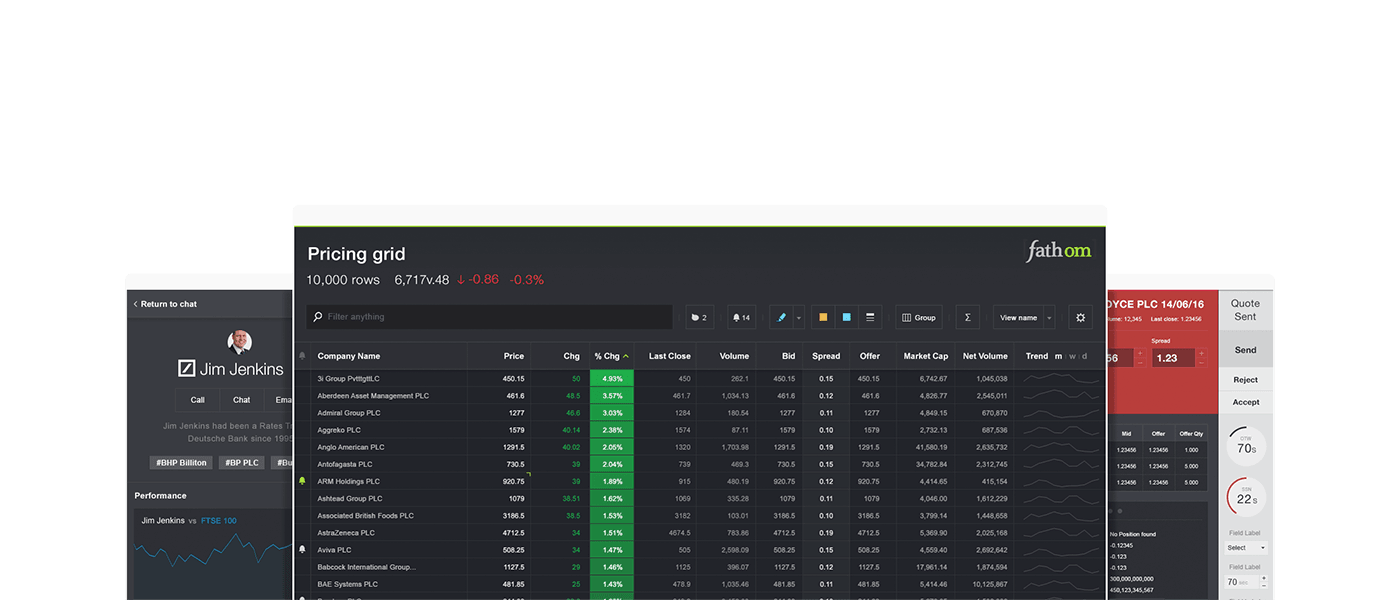Viewport: 1400px width, 600px height.
Task: Expand the highlighter tool dropdown arrow
Action: [x=798, y=318]
